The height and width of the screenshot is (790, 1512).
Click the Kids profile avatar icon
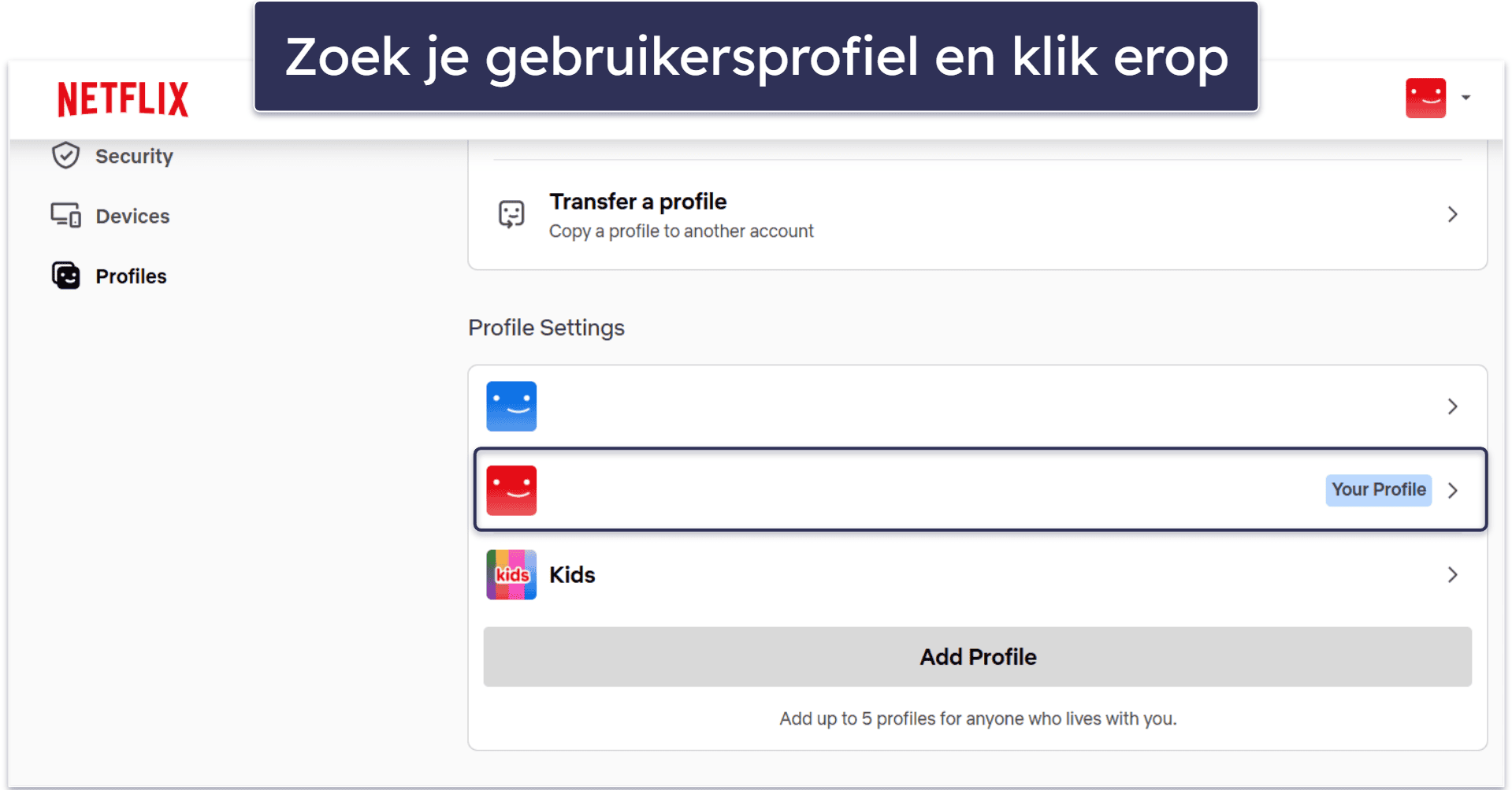[511, 574]
